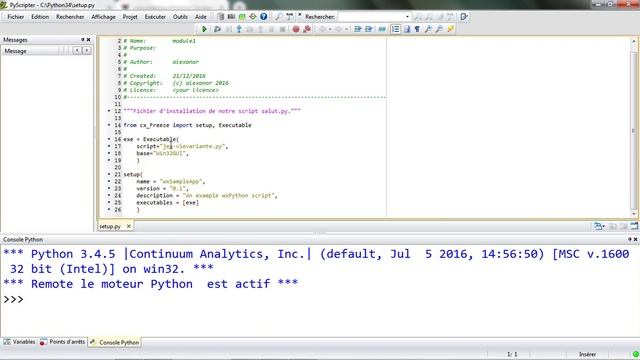Screen dimensions: 640x360
Task: Click the green status indicator in status bar
Action: 636,354
